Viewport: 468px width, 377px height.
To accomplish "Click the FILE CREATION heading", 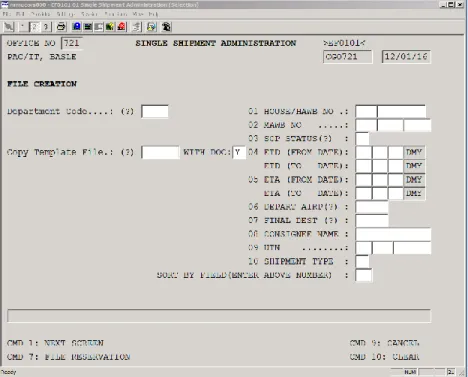I will pos(42,84).
